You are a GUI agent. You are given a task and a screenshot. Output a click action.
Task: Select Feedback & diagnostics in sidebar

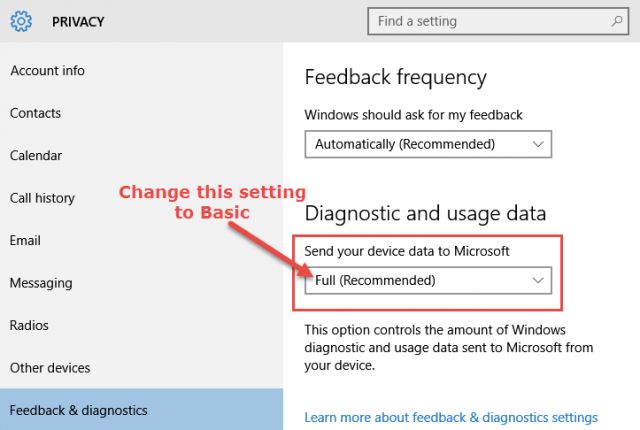click(141, 409)
